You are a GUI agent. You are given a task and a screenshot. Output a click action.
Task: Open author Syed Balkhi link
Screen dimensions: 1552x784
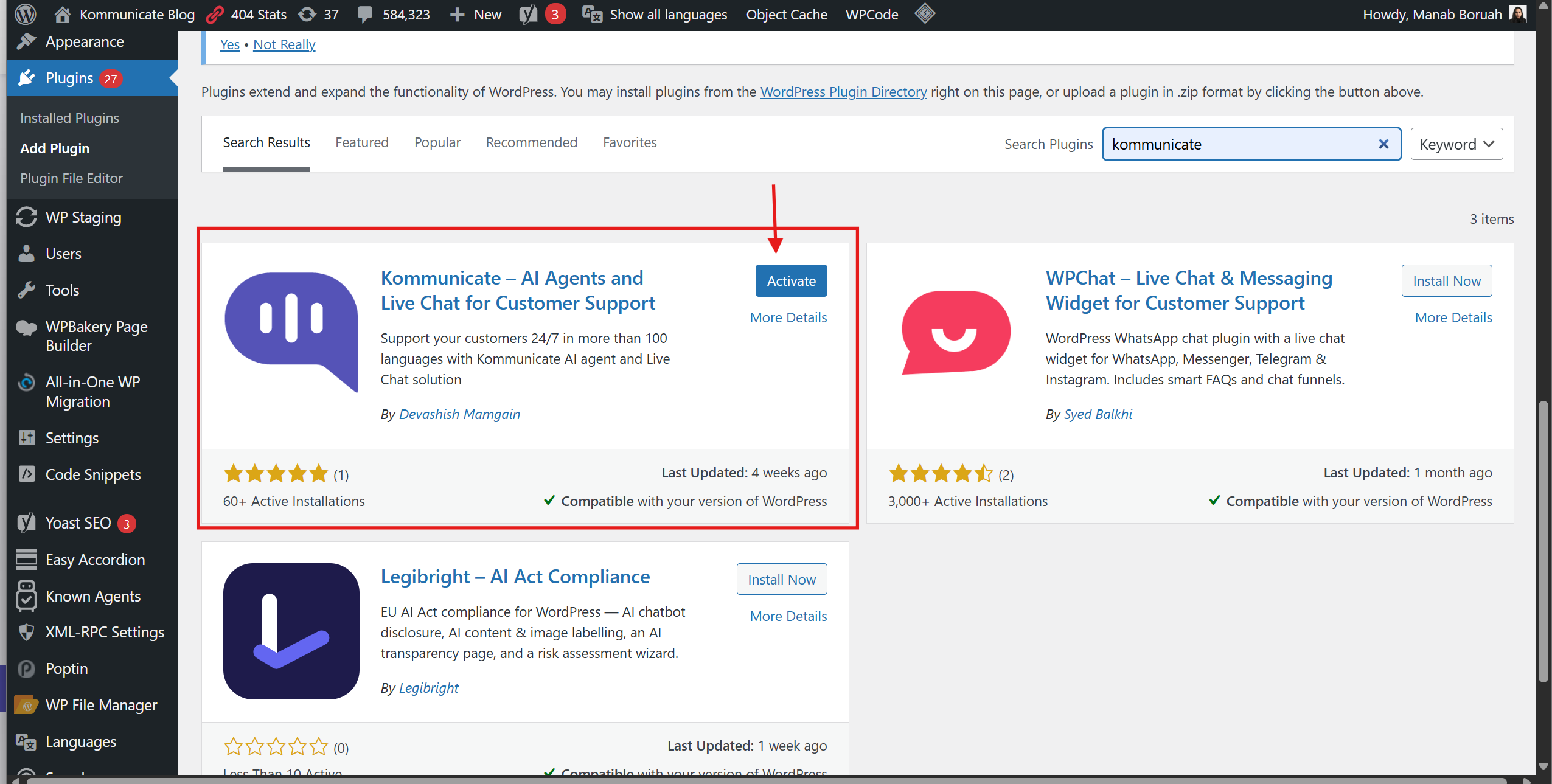(x=1098, y=414)
